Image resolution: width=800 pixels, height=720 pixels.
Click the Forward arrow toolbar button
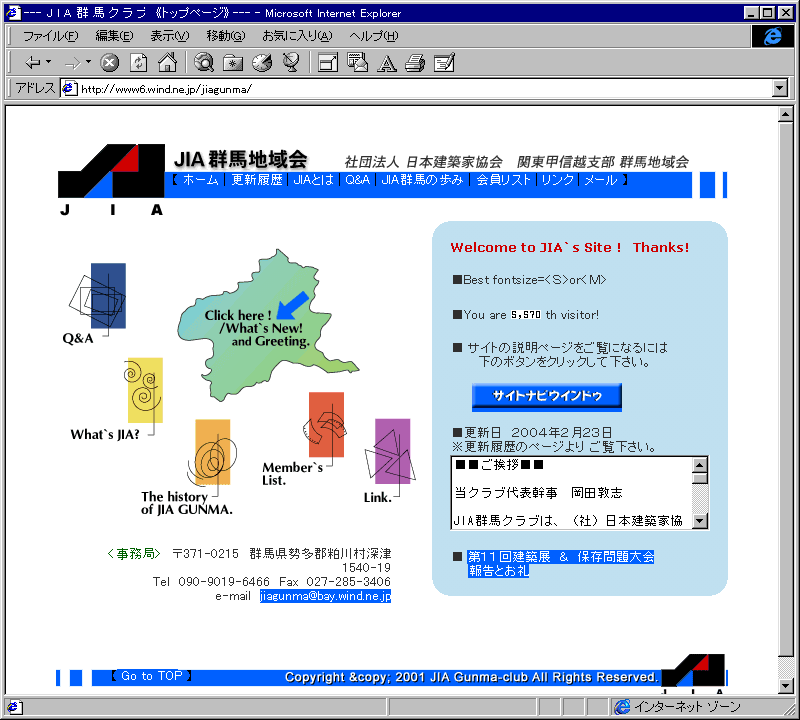[x=72, y=63]
